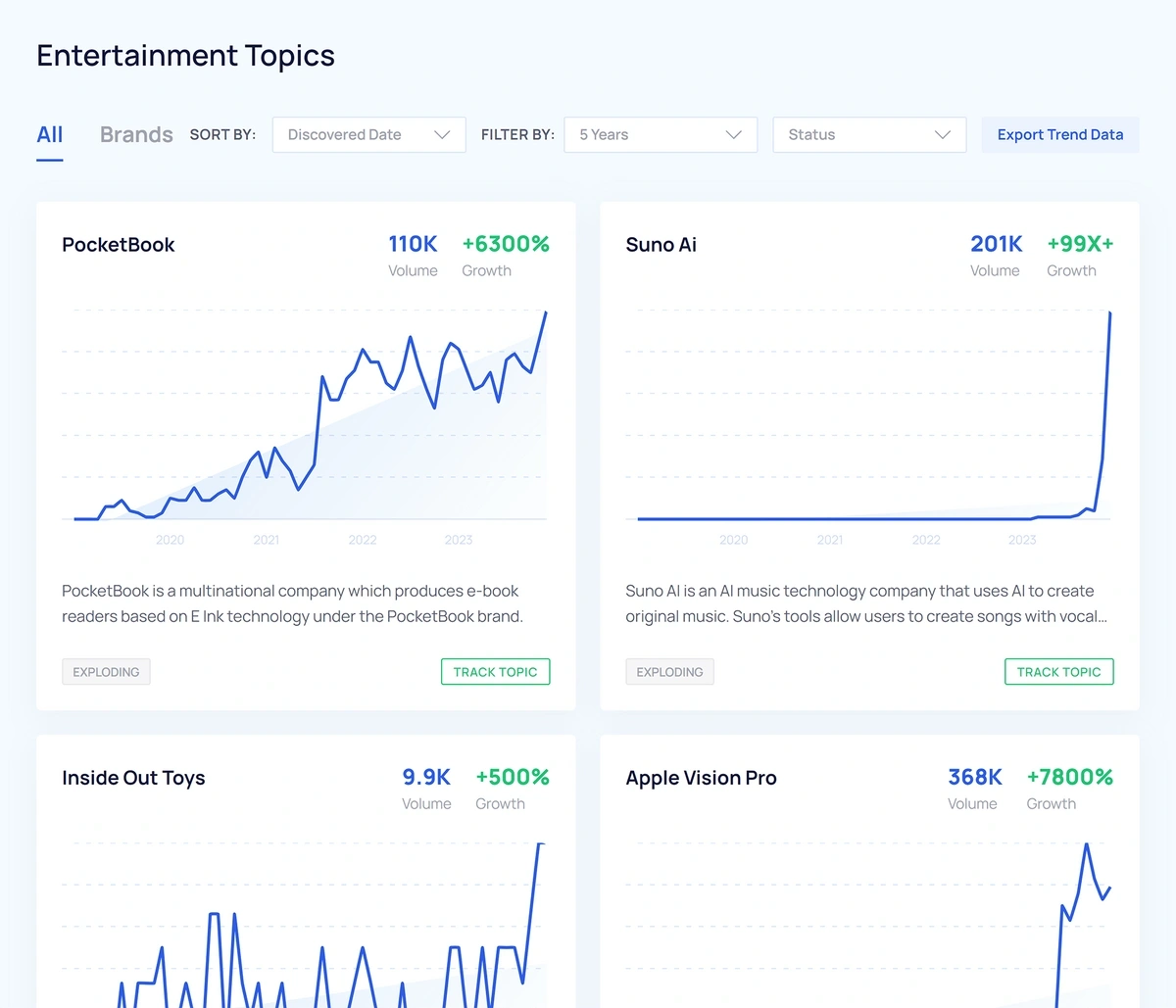
Task: Switch to the All tab
Action: click(x=50, y=135)
